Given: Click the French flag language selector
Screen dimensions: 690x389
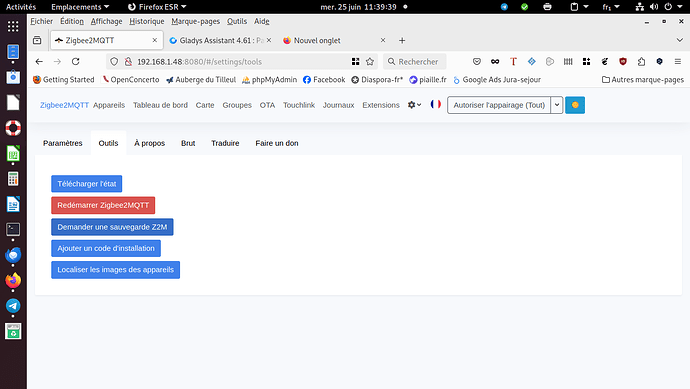Looking at the screenshot, I should click(436, 105).
